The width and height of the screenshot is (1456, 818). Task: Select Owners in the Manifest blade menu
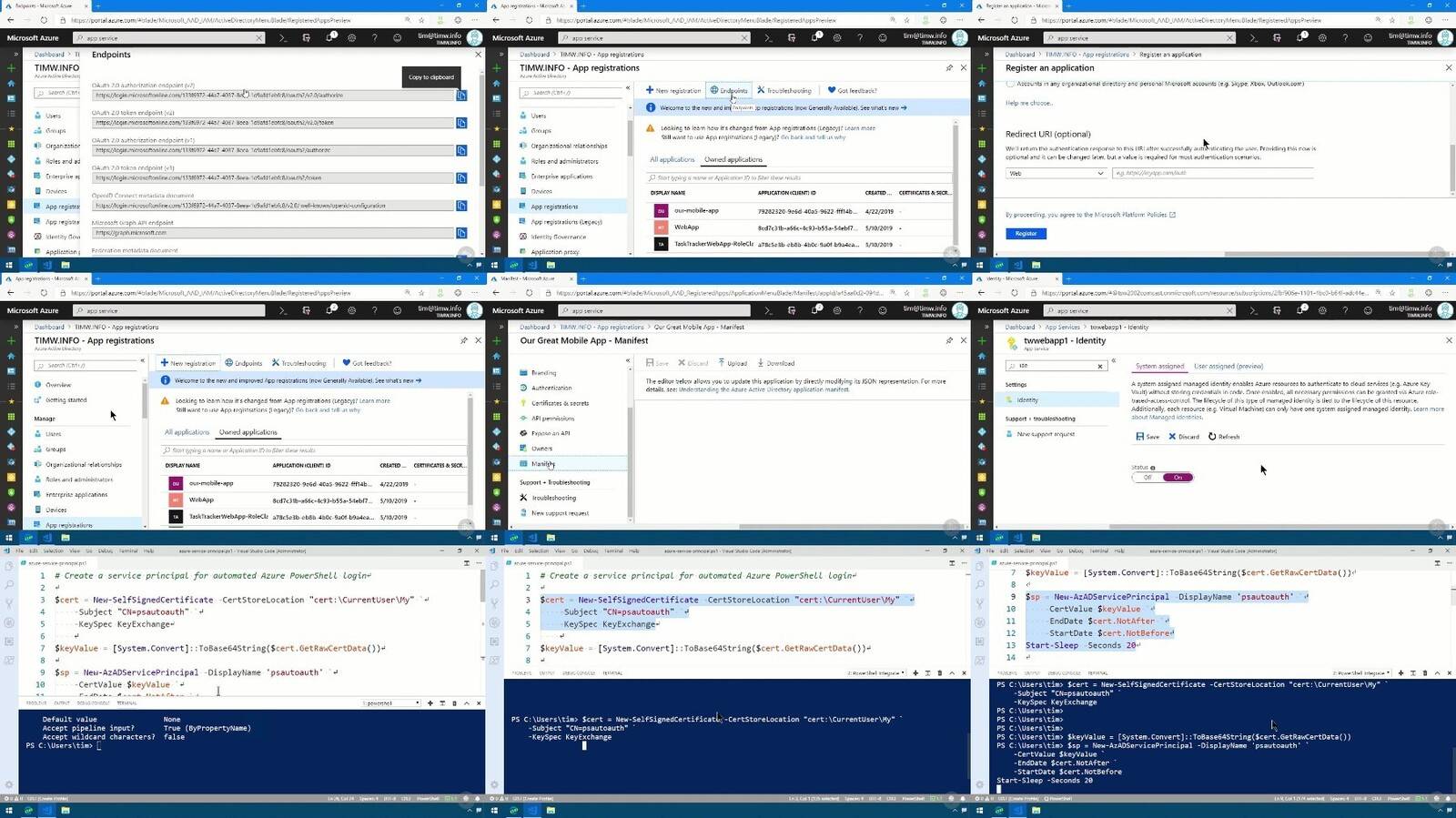tap(542, 449)
